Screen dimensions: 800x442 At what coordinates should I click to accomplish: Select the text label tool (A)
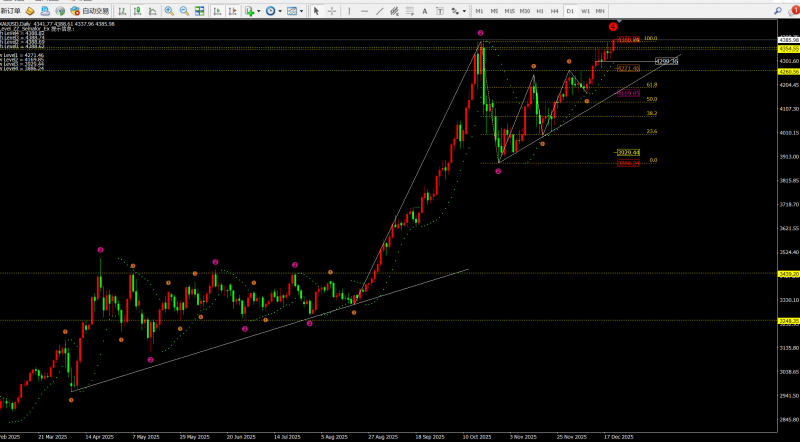click(425, 10)
